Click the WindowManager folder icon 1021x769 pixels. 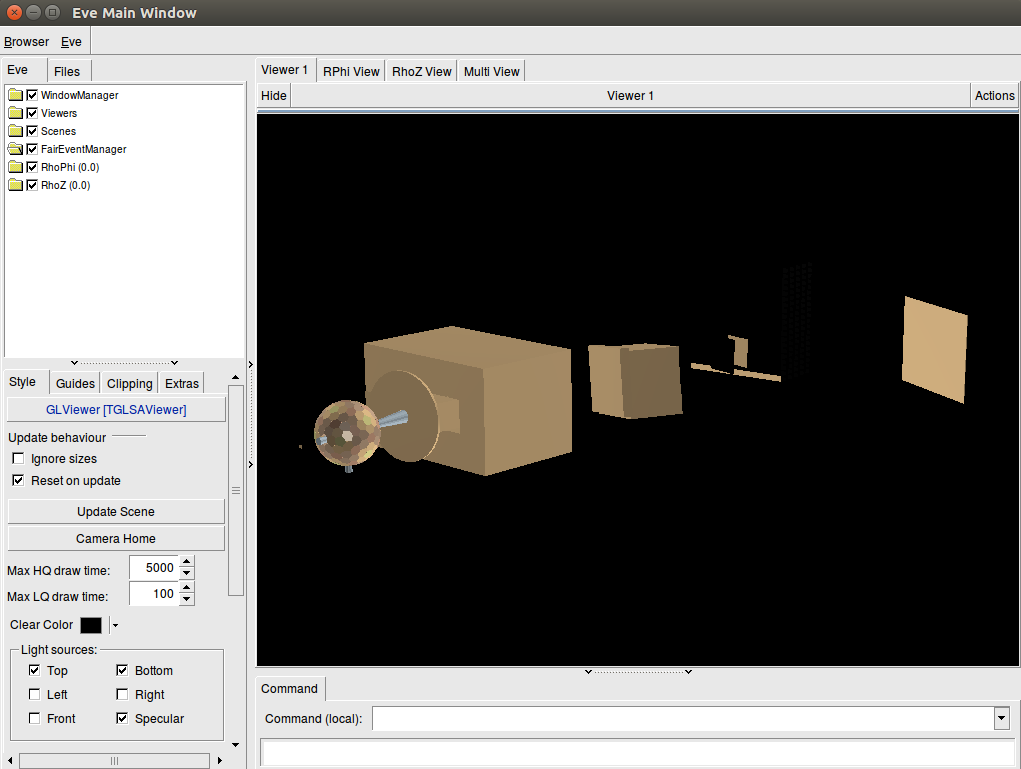[15, 95]
